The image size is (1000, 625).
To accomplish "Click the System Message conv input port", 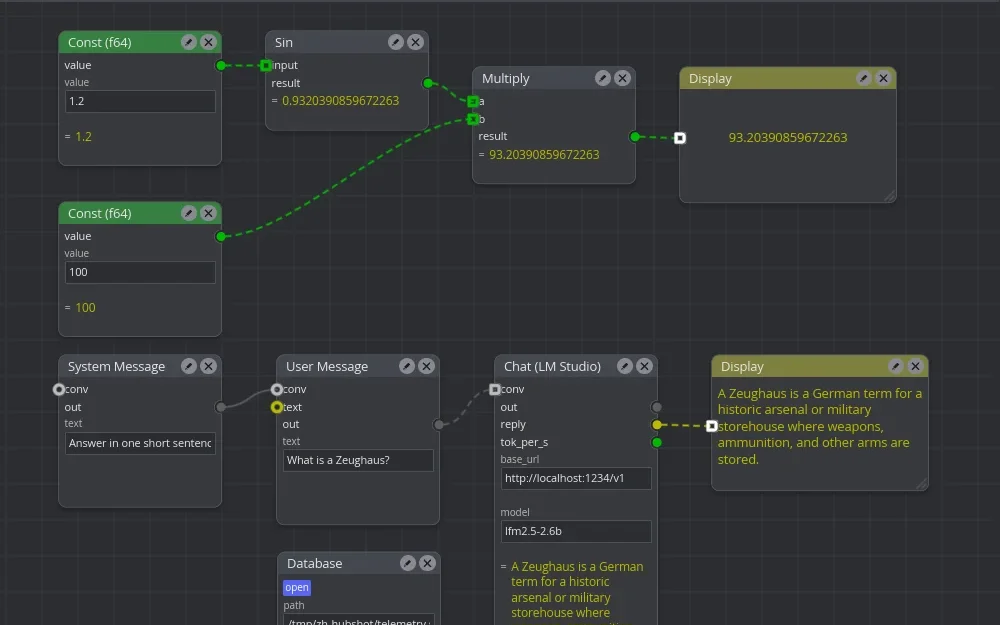I will (x=59, y=389).
